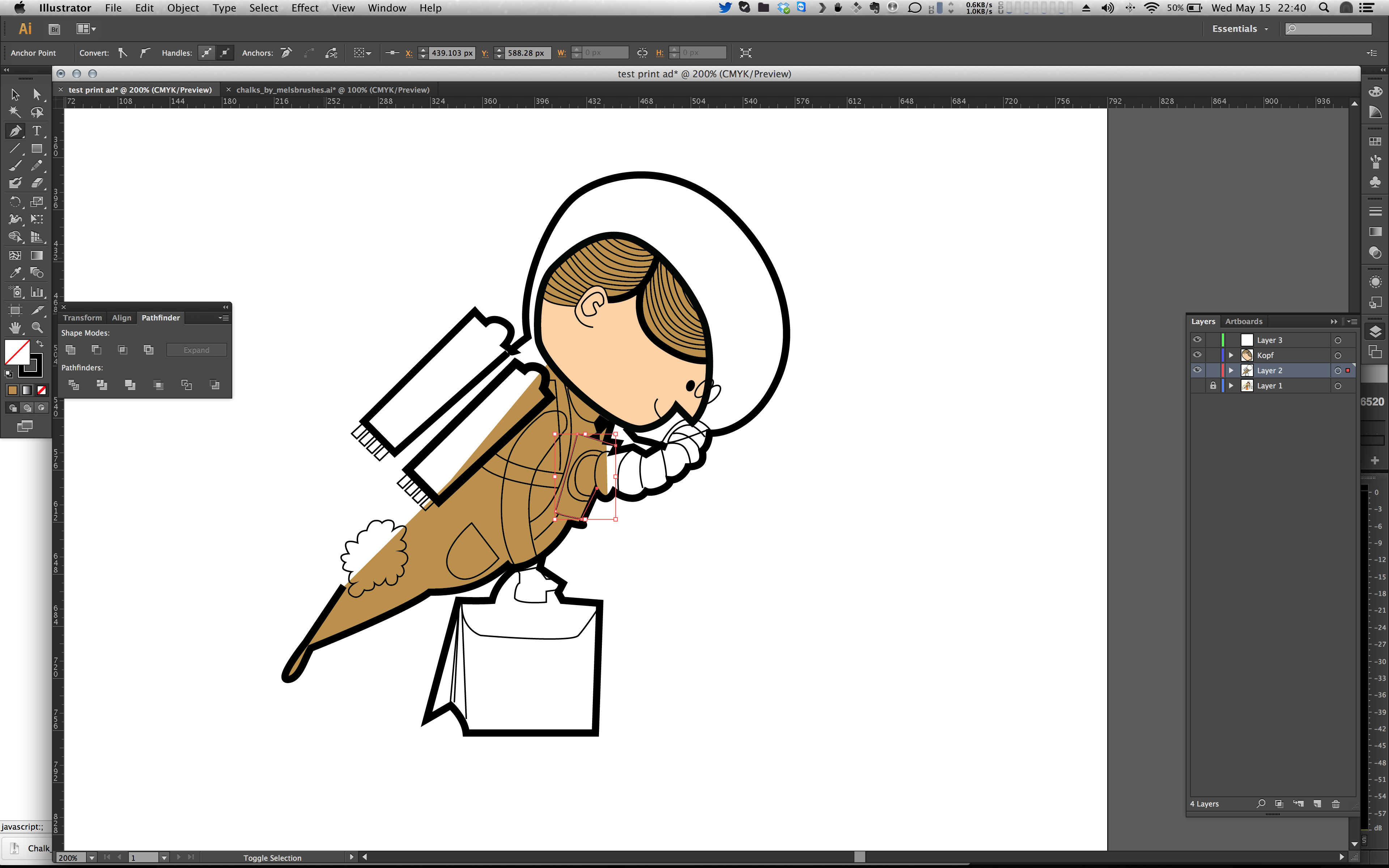Select the Lasso tool
Viewport: 1389px width, 868px height.
(37, 112)
